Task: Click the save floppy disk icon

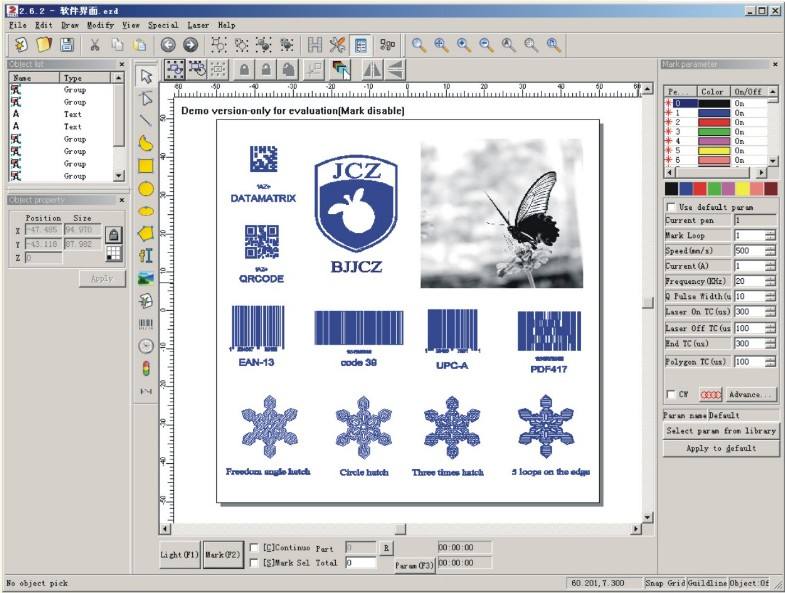Action: click(67, 45)
